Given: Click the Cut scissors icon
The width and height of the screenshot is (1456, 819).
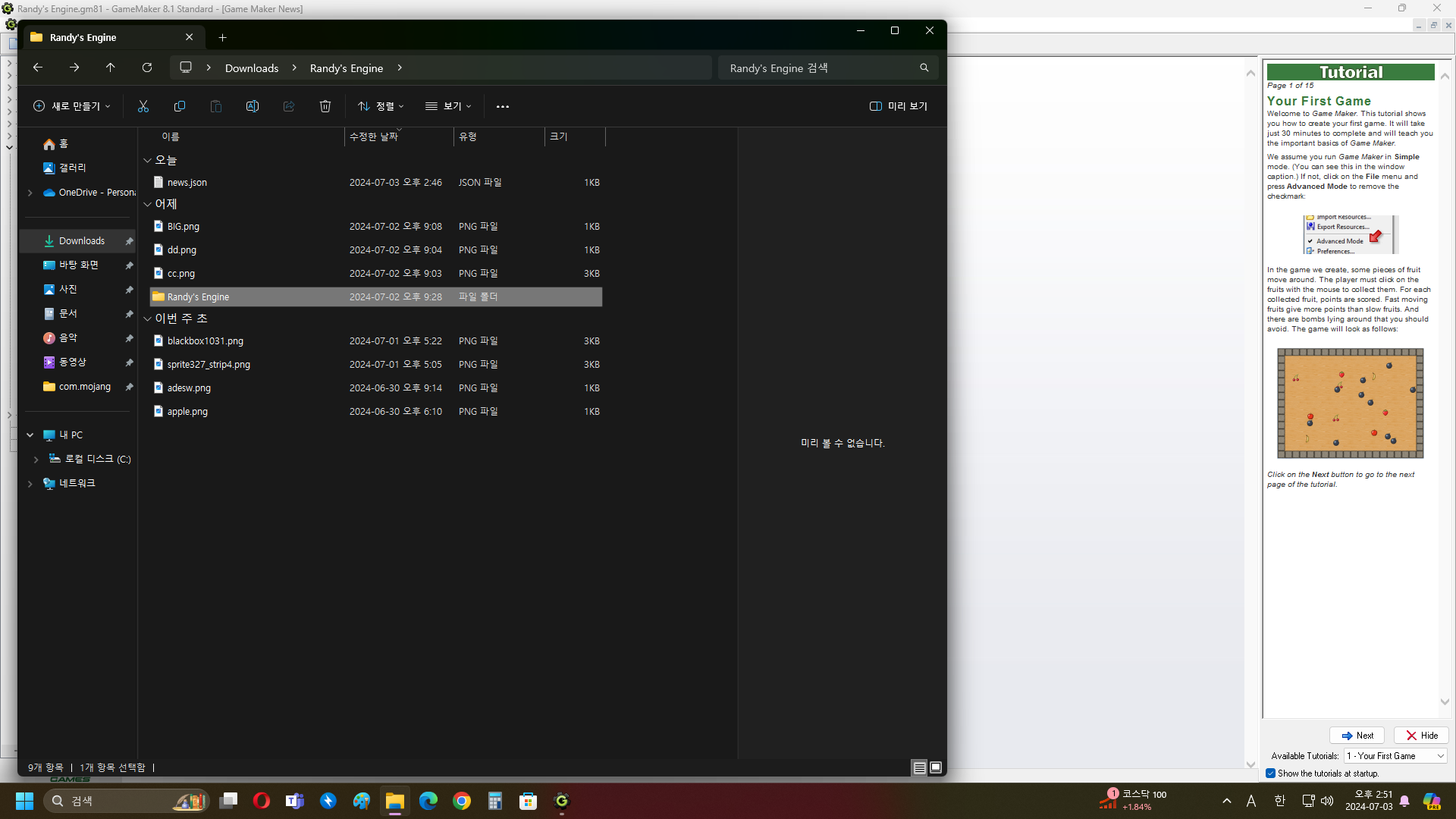Looking at the screenshot, I should 143,106.
